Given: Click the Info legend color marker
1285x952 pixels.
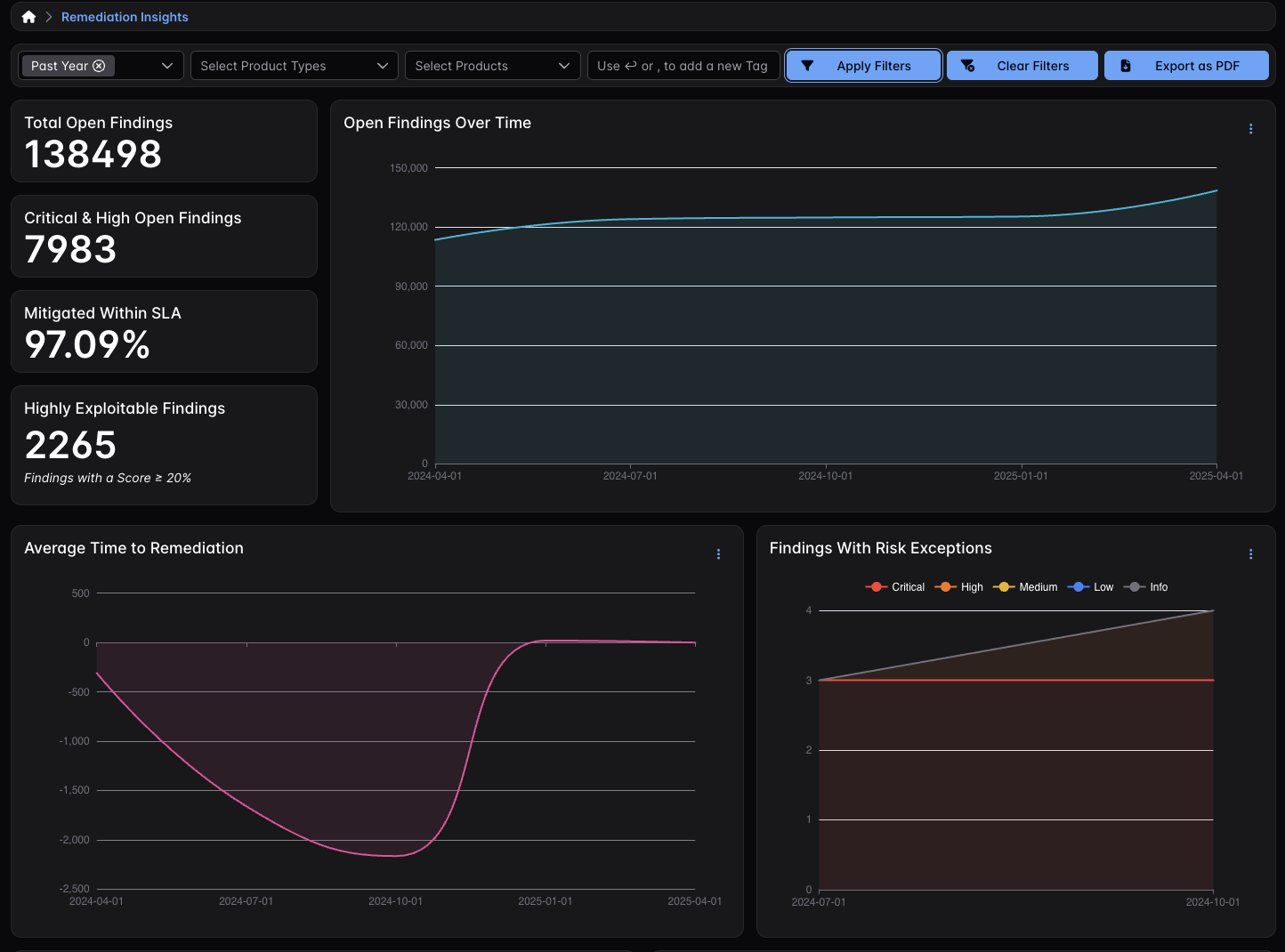Looking at the screenshot, I should tap(1135, 587).
